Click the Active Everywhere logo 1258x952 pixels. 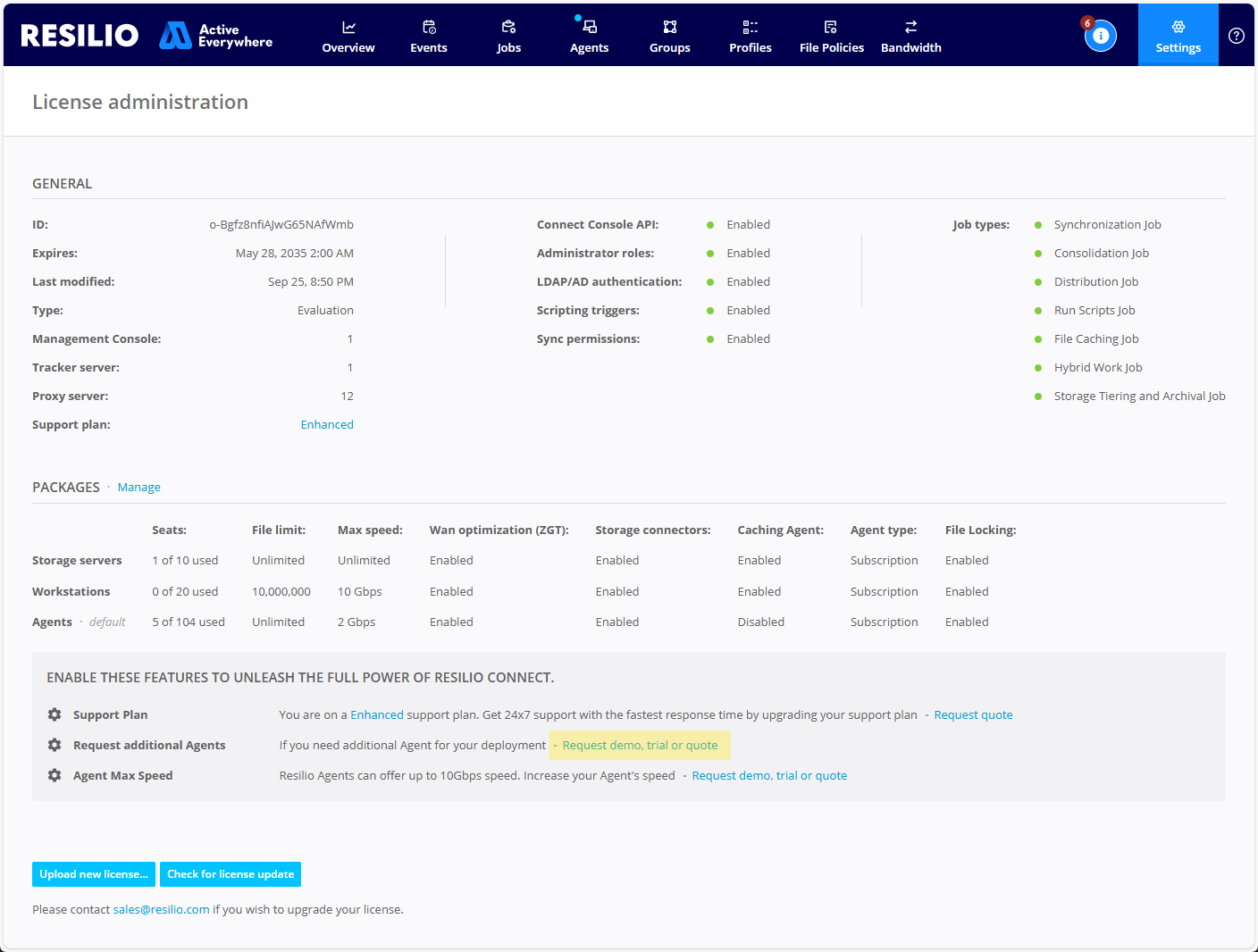coord(214,35)
